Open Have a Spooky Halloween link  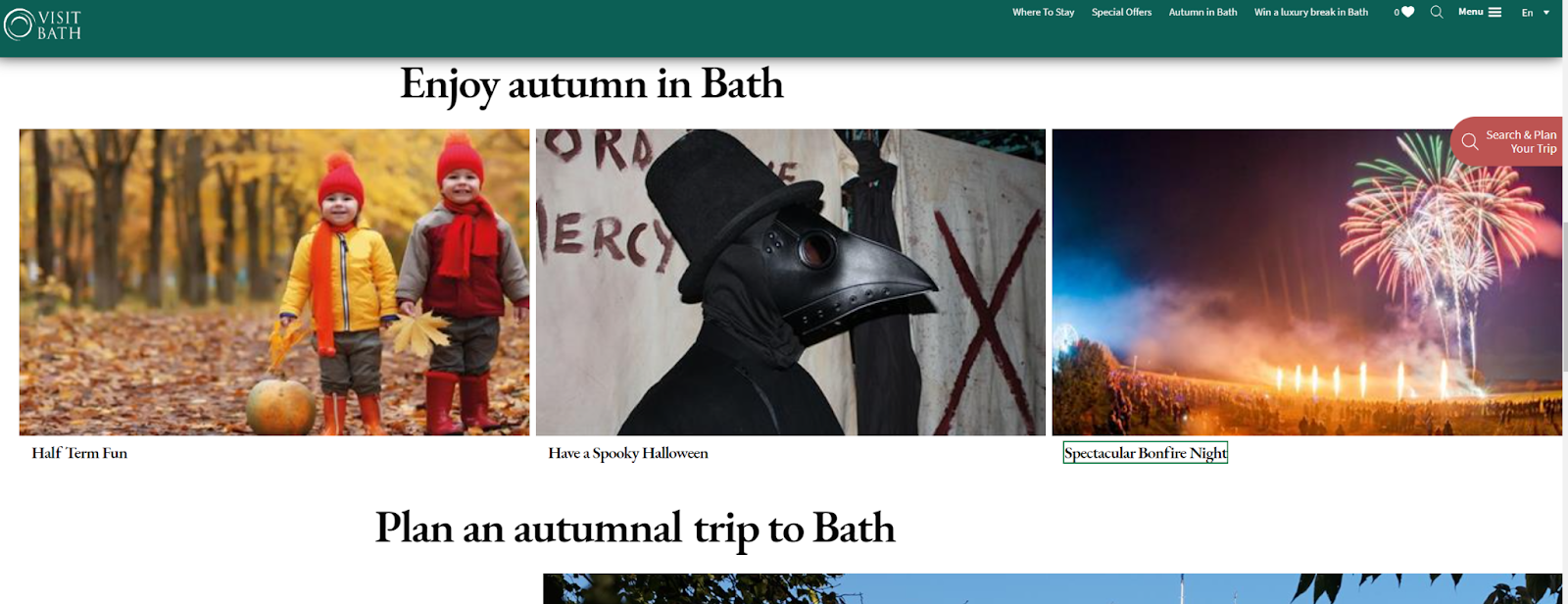628,453
